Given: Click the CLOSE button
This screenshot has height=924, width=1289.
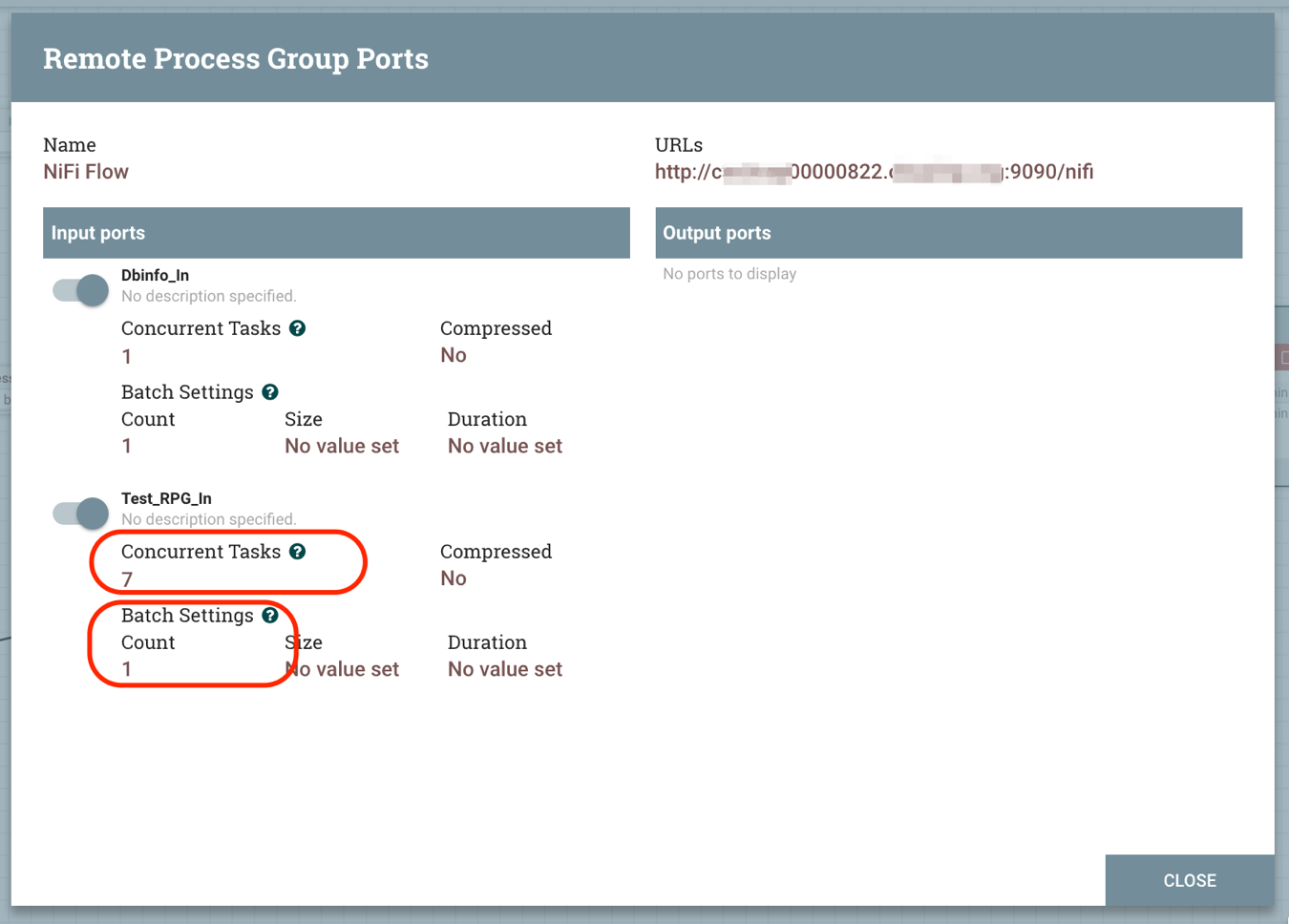Looking at the screenshot, I should click(1189, 880).
